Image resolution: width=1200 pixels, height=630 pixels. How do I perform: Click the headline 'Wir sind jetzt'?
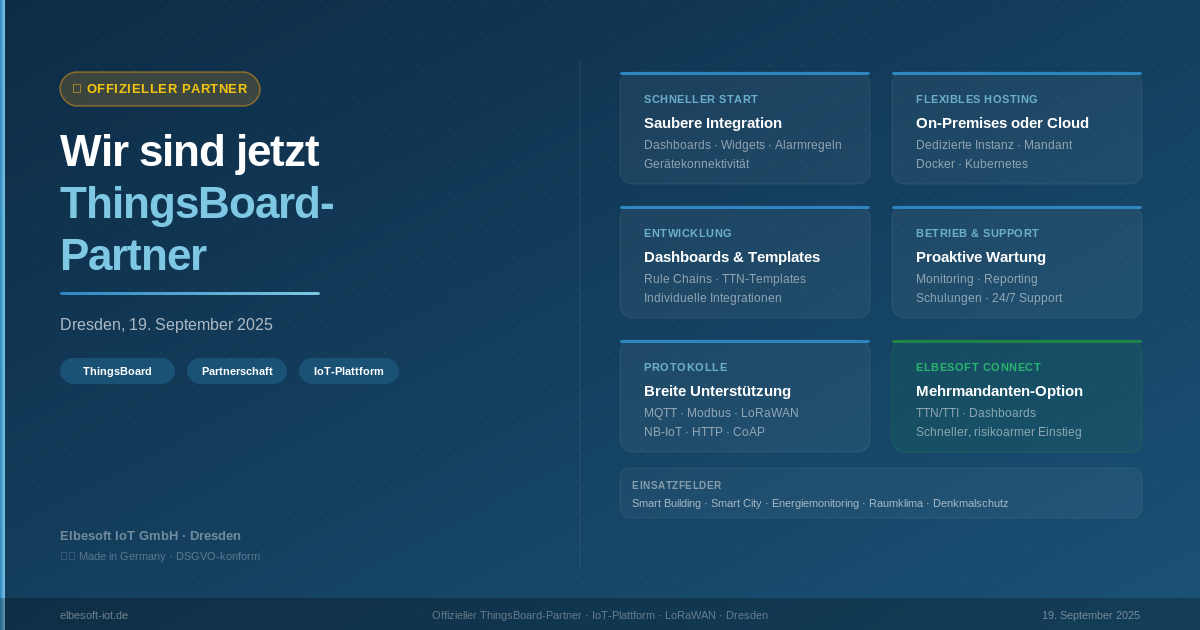coord(189,151)
